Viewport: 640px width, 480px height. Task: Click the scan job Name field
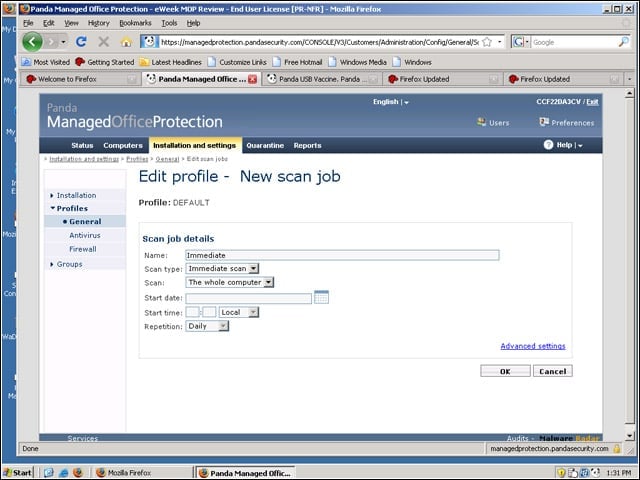tap(342, 255)
